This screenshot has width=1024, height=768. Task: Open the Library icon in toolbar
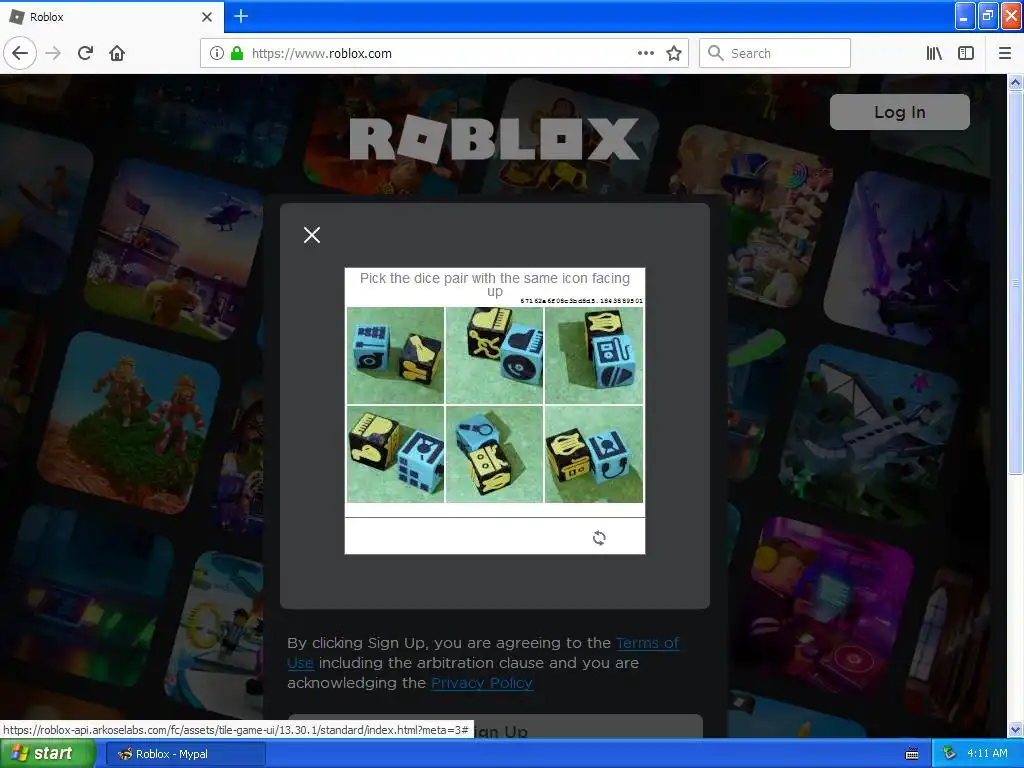(934, 53)
